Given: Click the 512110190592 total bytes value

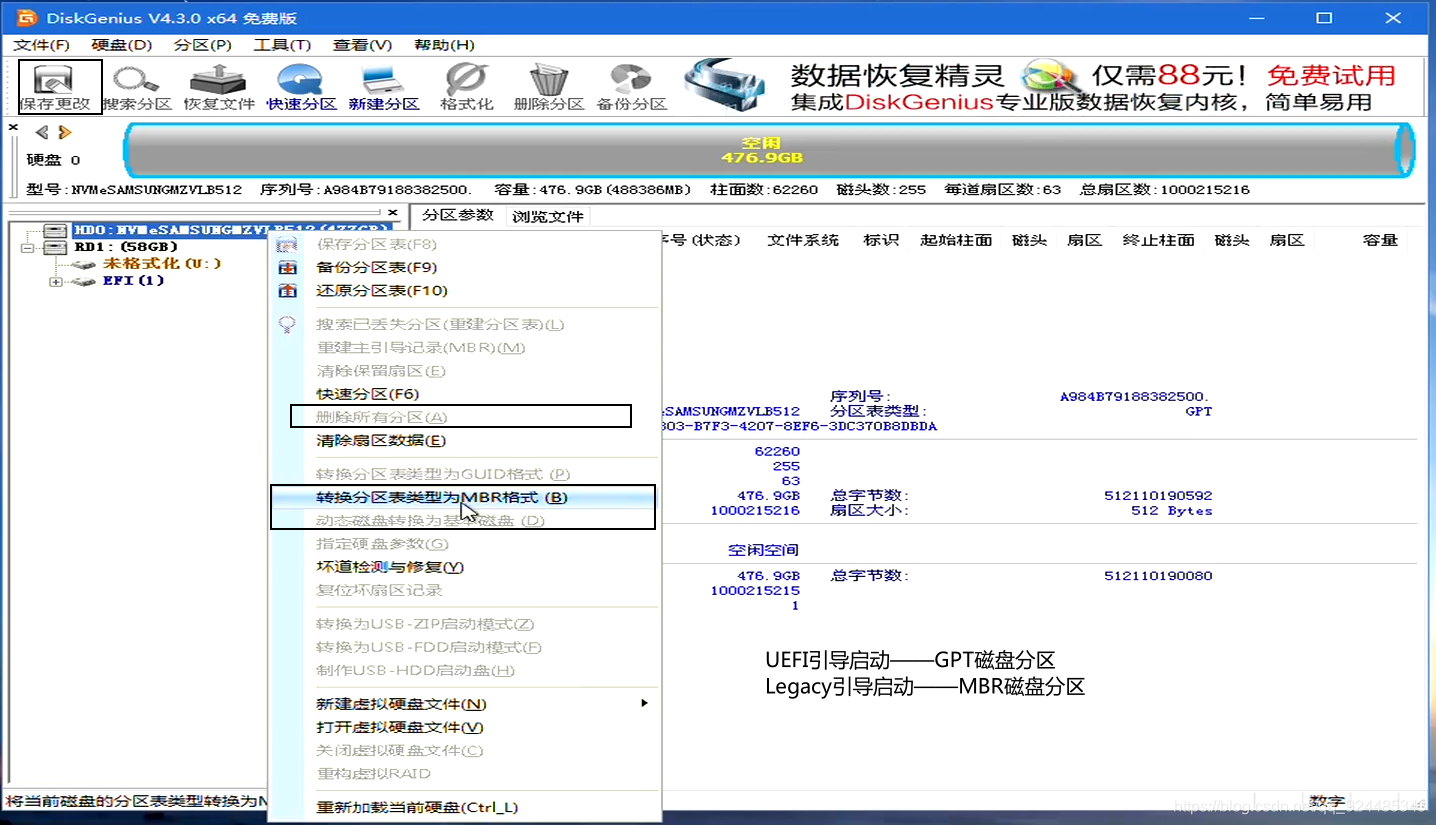Looking at the screenshot, I should click(1158, 495).
